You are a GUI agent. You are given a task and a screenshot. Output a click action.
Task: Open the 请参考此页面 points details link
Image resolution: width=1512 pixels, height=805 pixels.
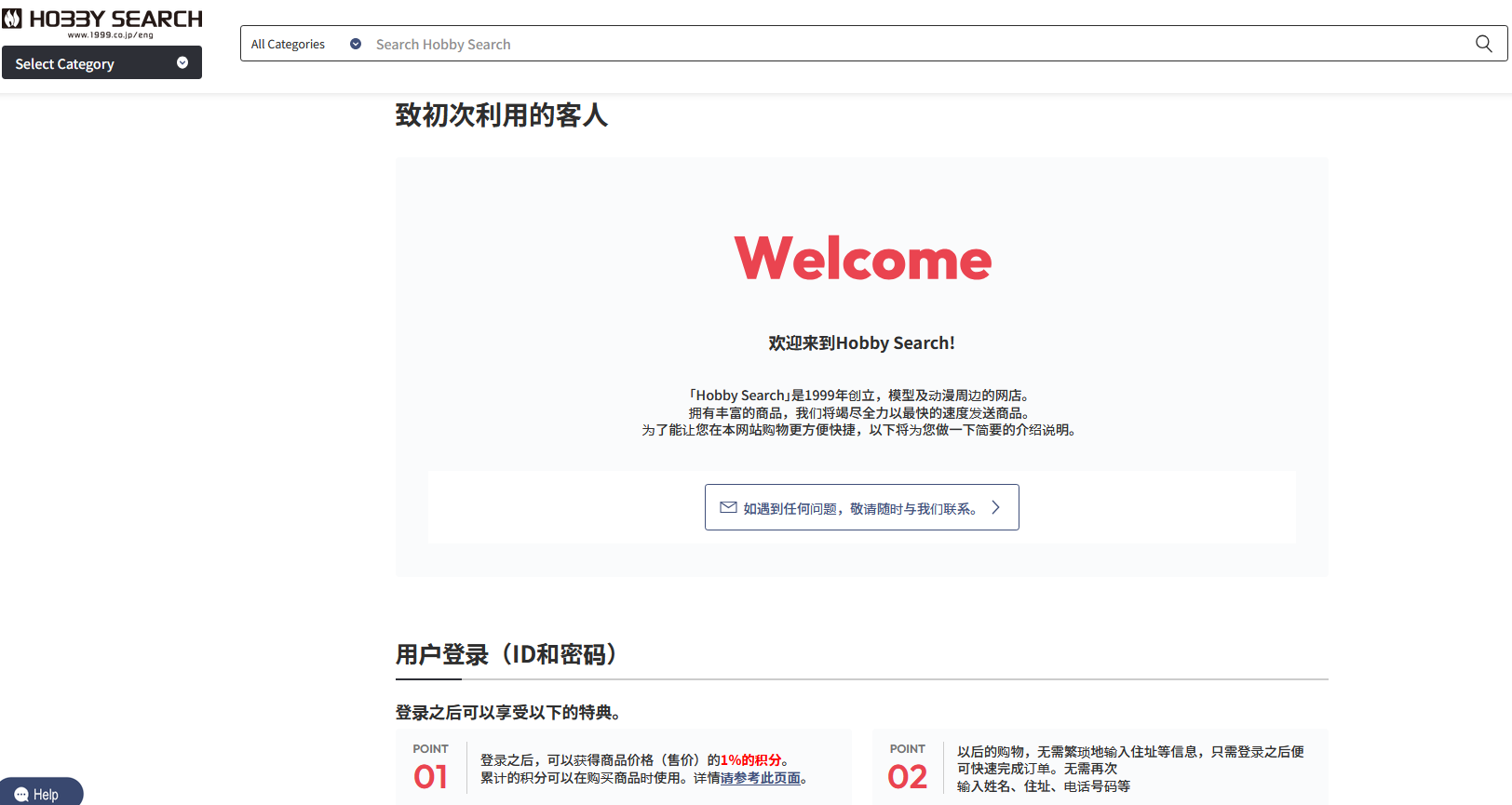click(x=761, y=778)
